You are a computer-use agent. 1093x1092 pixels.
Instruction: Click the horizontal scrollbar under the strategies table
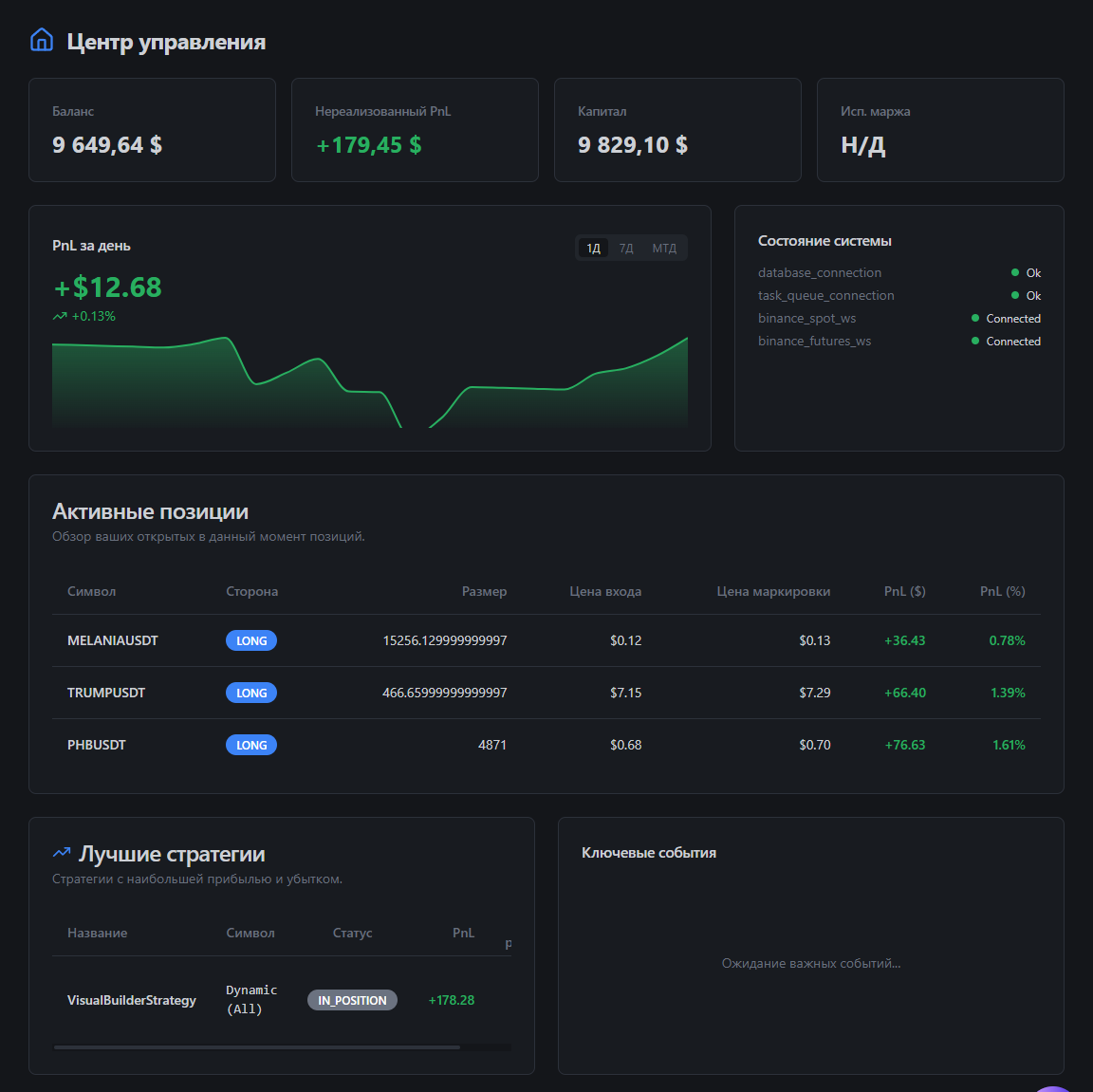click(x=256, y=1047)
